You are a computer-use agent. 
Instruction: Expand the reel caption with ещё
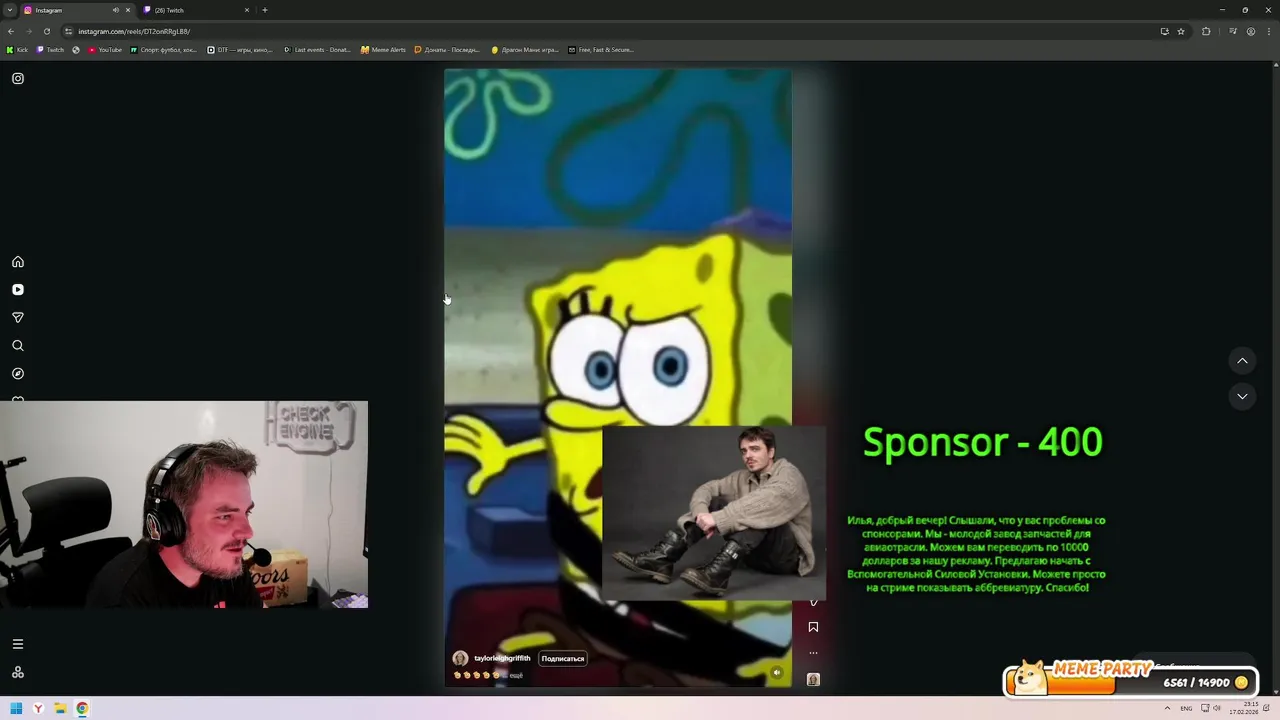pos(516,675)
